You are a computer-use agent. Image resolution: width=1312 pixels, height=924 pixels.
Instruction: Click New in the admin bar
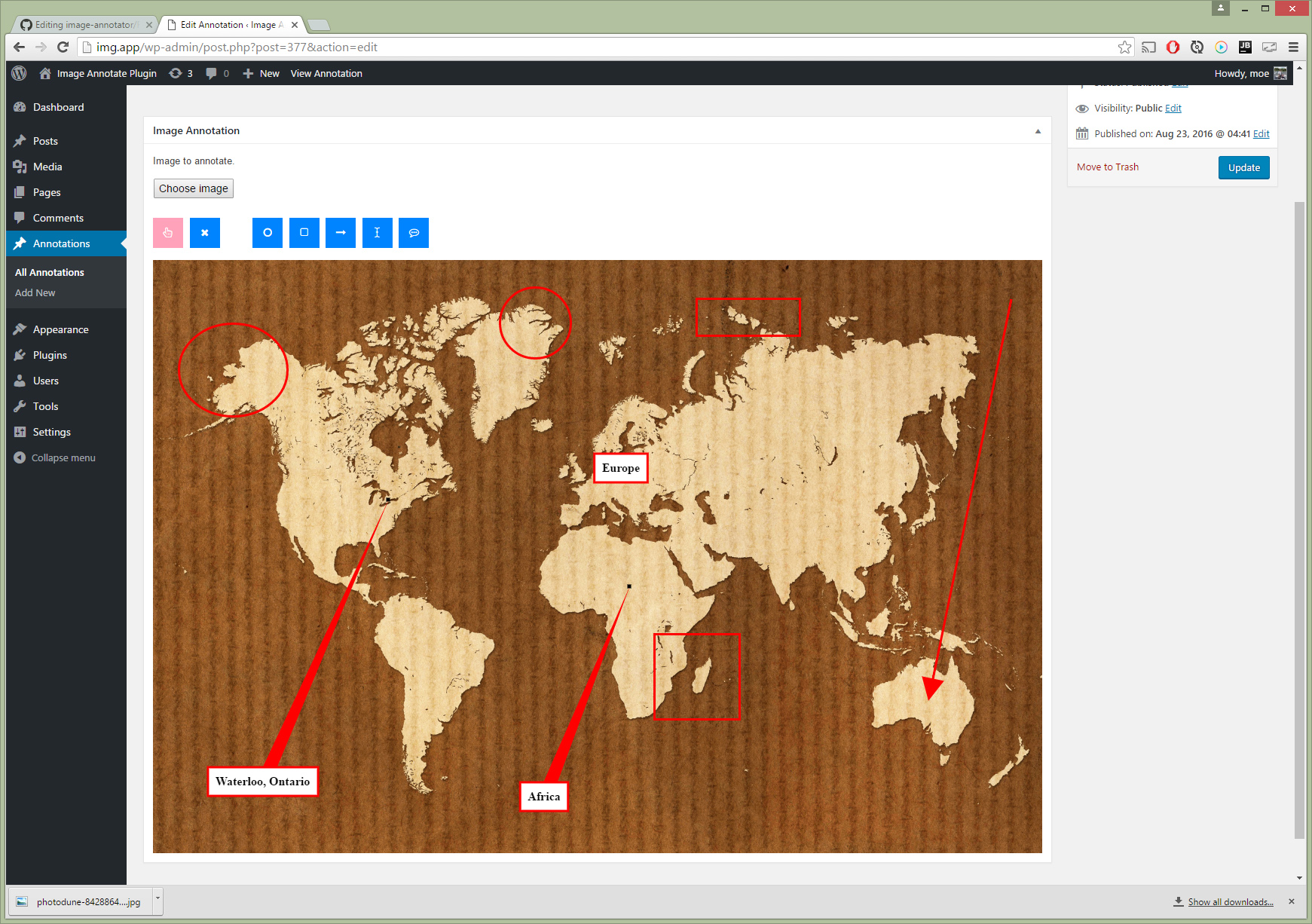(261, 73)
